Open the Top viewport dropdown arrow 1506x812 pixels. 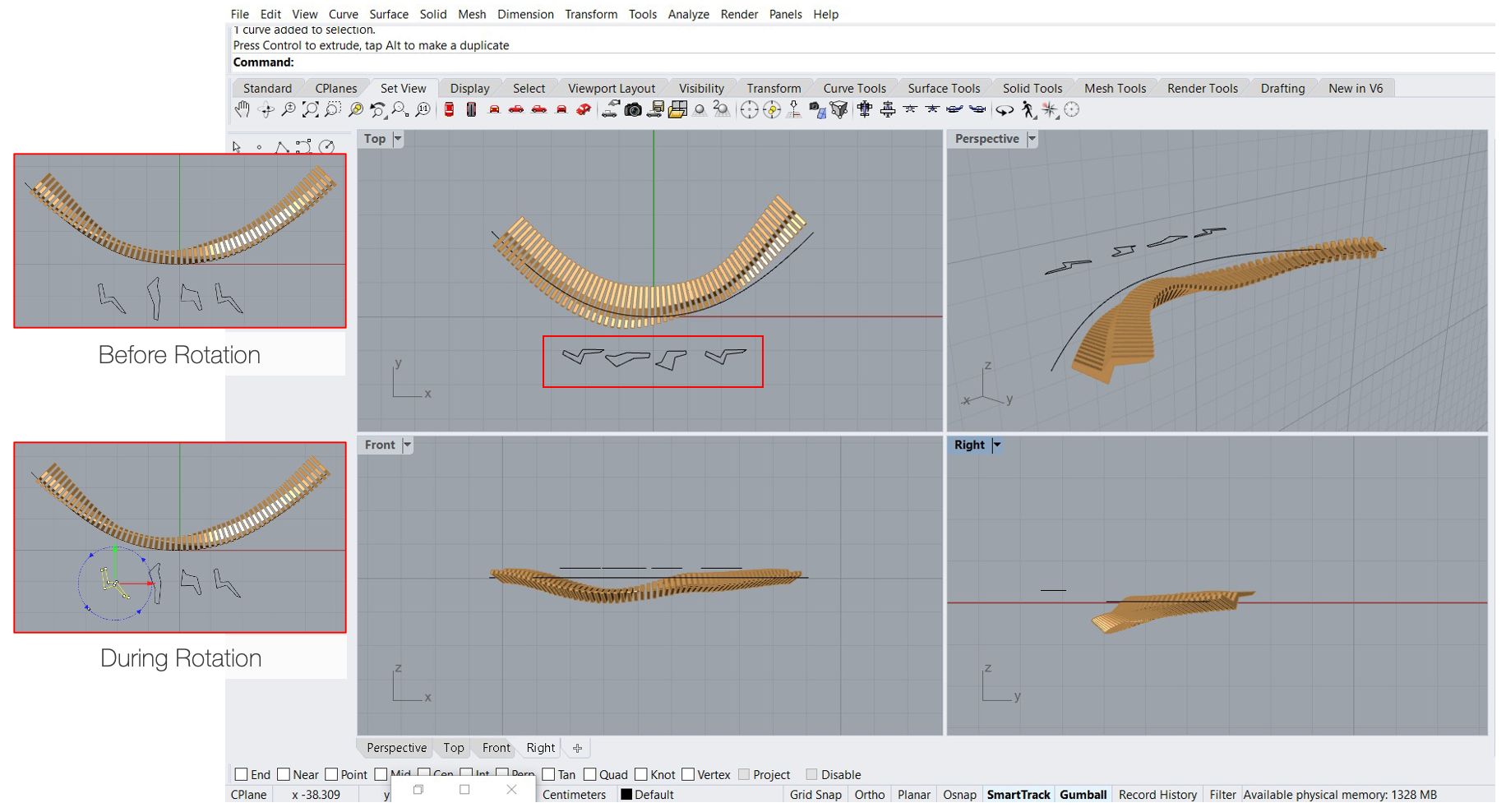point(398,139)
